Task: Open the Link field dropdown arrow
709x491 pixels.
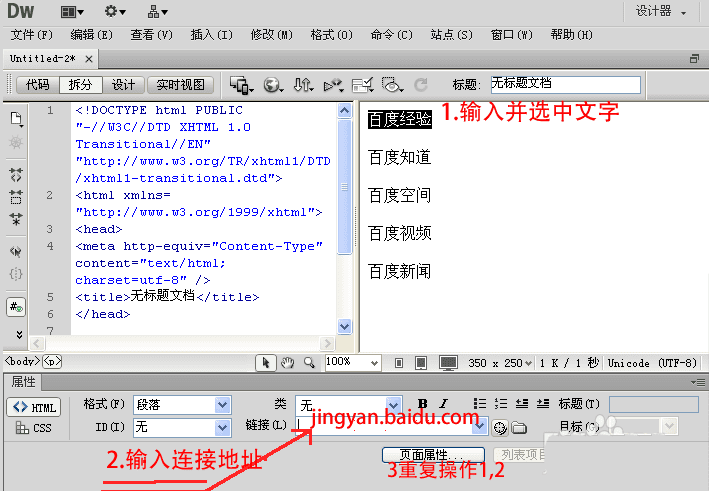Action: click(x=480, y=426)
